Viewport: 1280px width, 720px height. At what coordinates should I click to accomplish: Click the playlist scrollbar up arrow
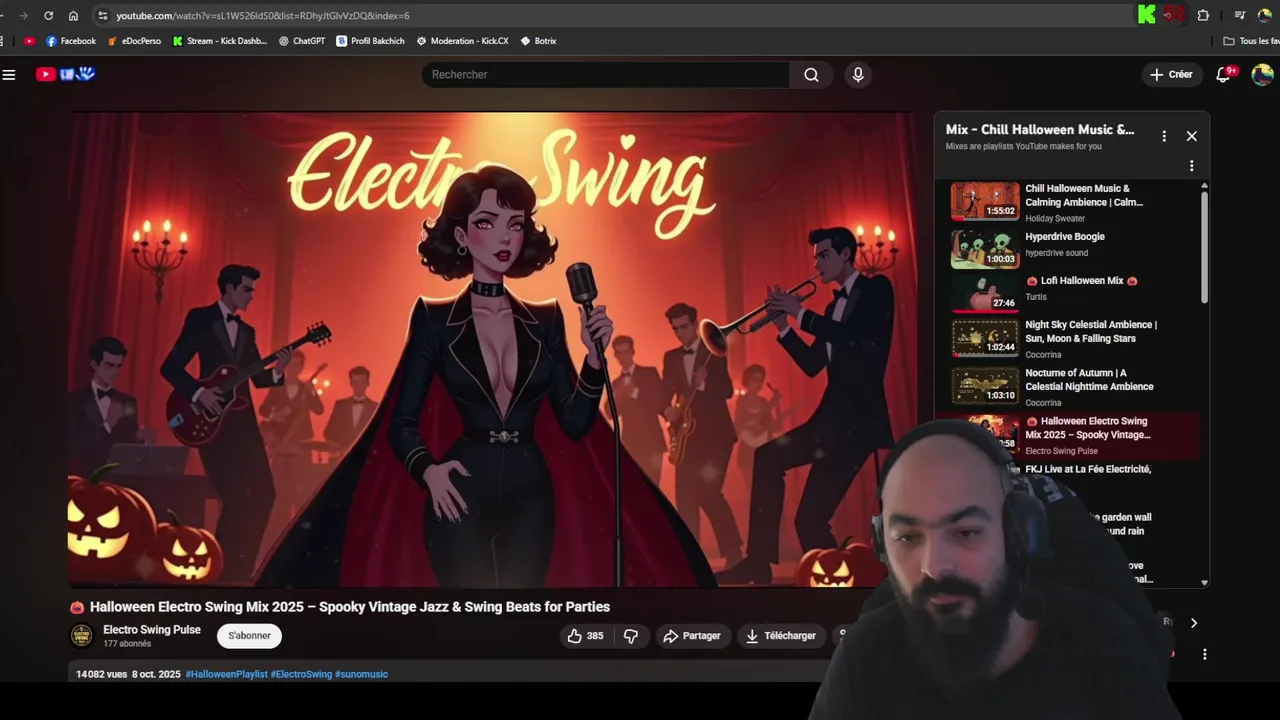pyautogui.click(x=1204, y=185)
